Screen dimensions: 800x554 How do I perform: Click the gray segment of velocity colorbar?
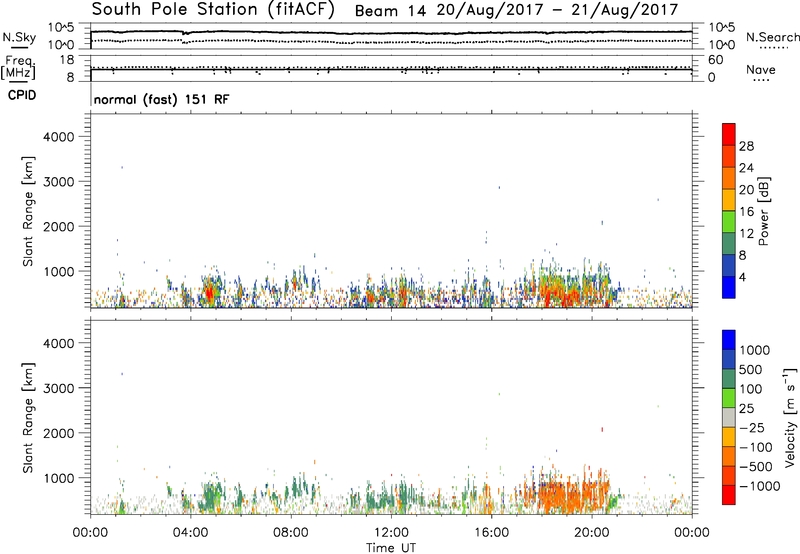coord(729,417)
